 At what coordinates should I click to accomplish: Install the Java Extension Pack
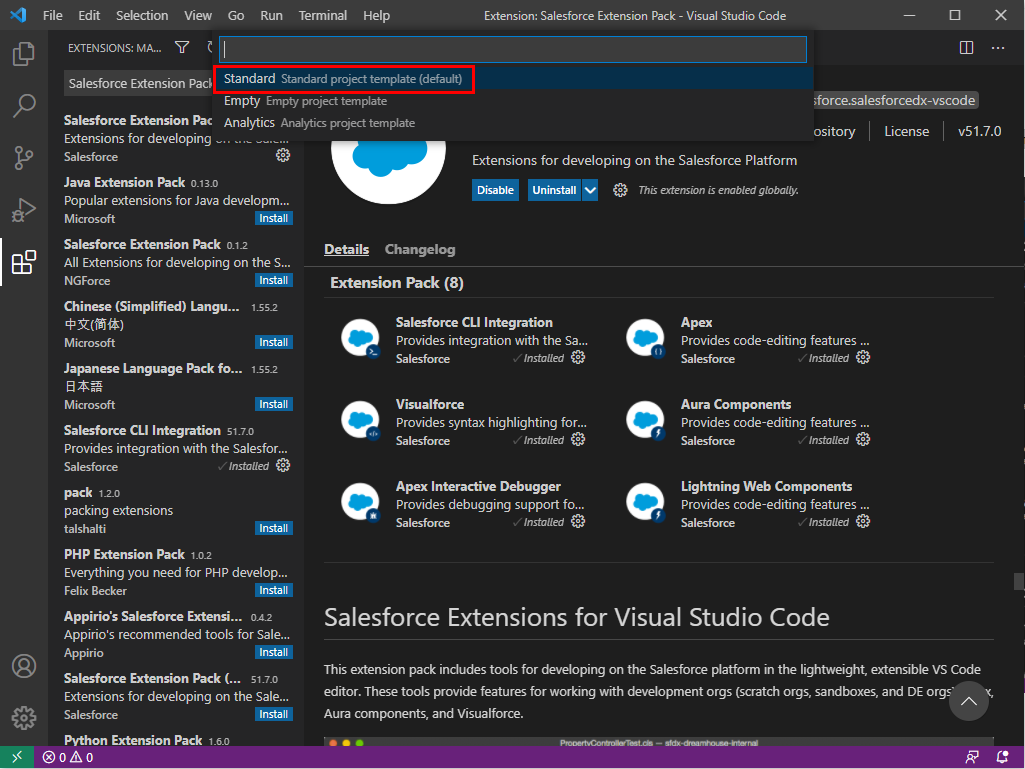273,218
